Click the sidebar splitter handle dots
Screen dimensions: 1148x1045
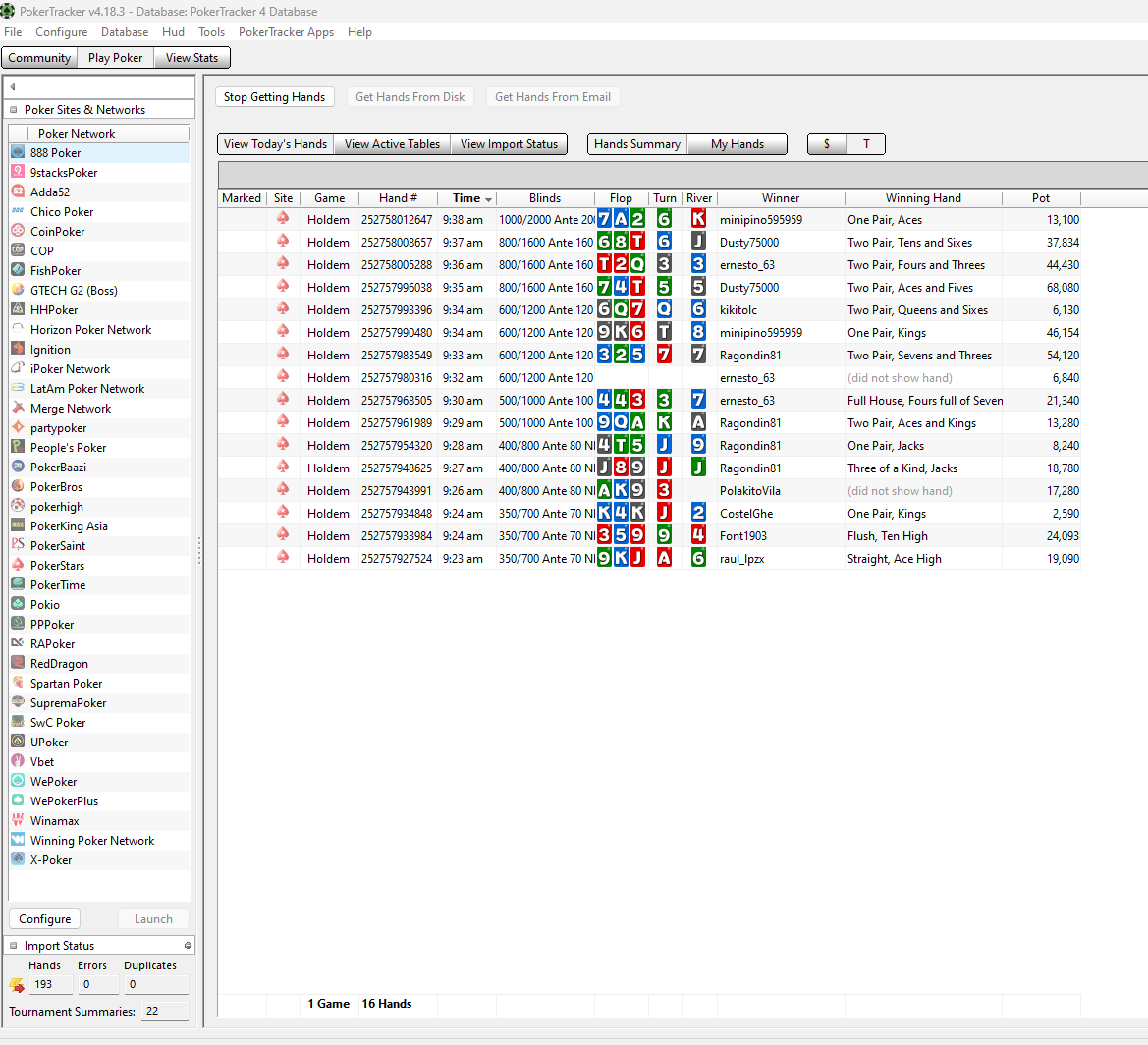coord(199,550)
